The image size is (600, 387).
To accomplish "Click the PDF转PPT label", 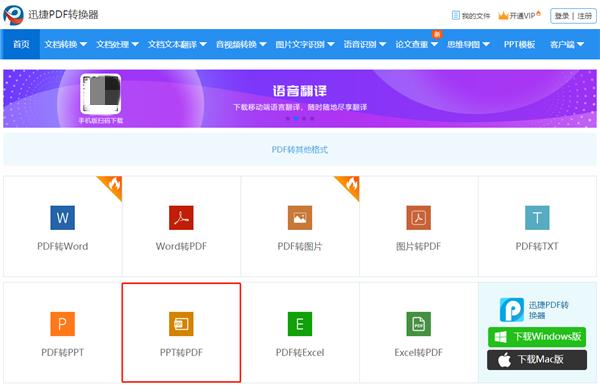I will tap(62, 352).
